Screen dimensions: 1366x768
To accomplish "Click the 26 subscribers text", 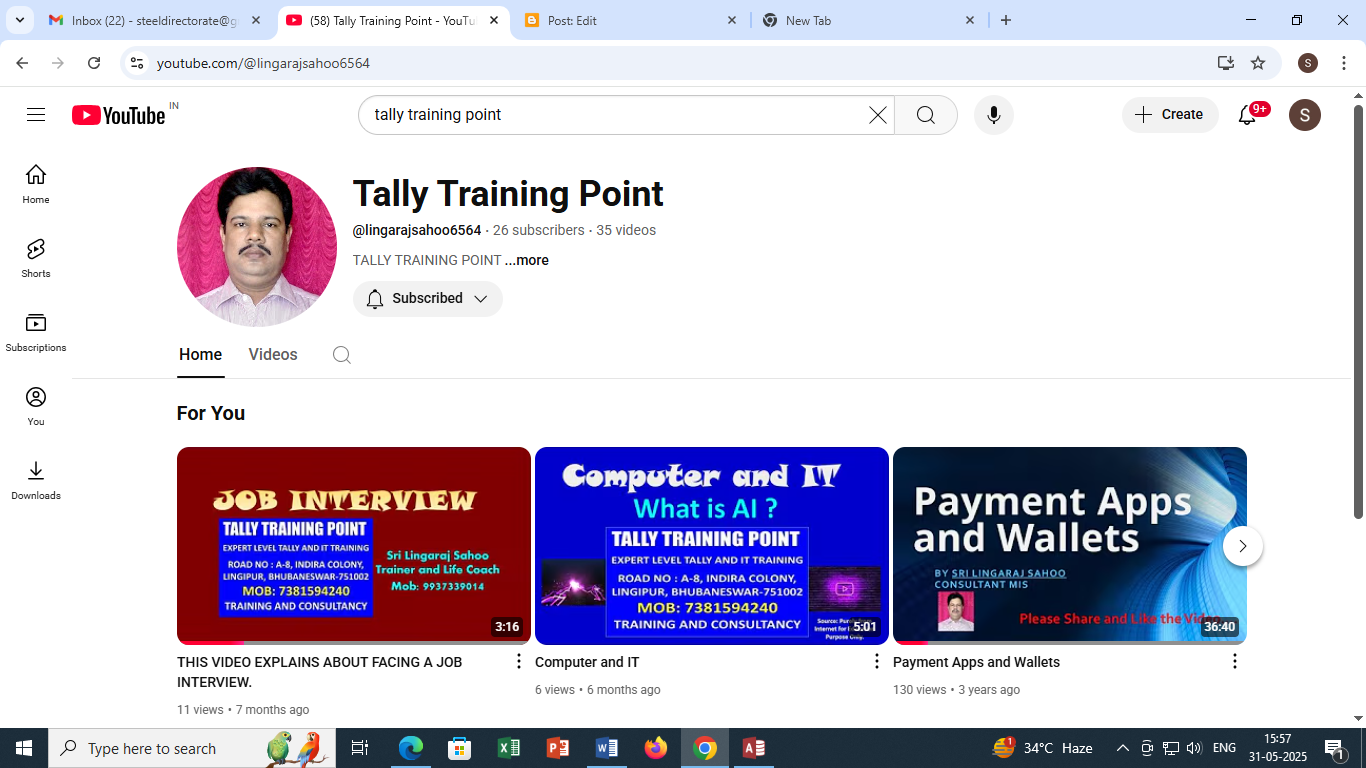I will point(539,230).
